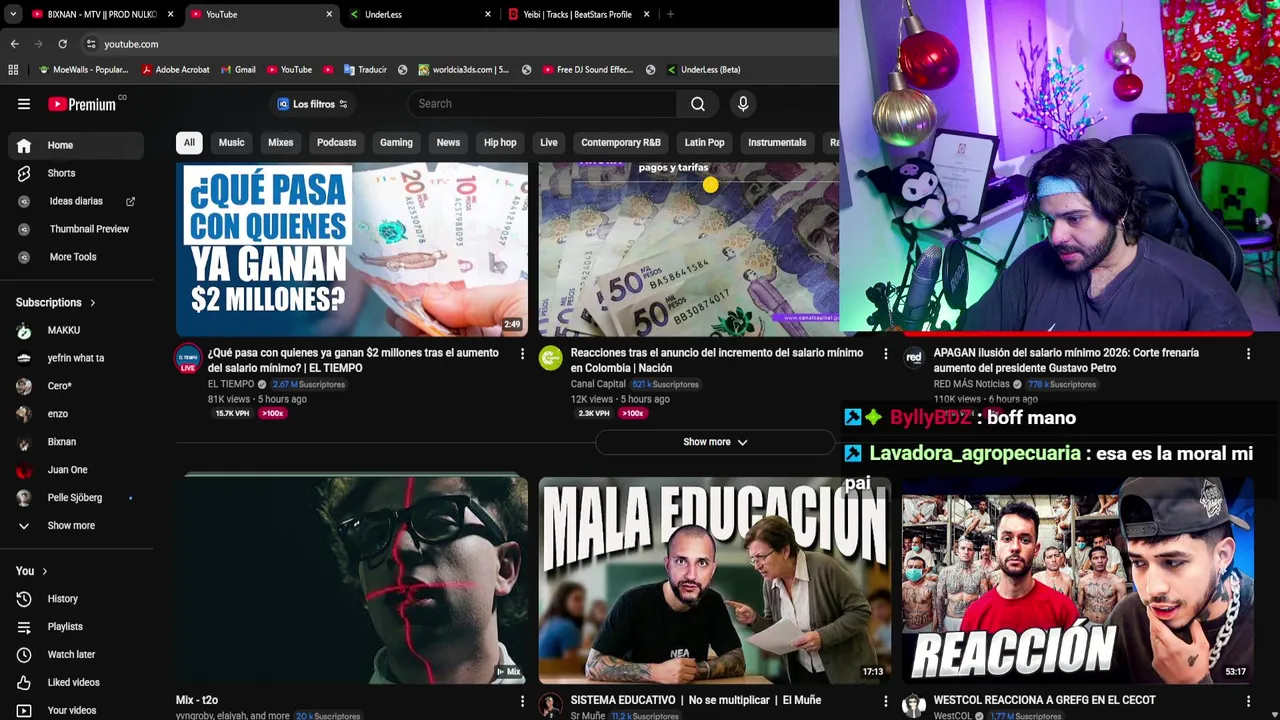The height and width of the screenshot is (720, 1280).
Task: Open More Tools in the sidebar
Action: pyautogui.click(x=76, y=257)
